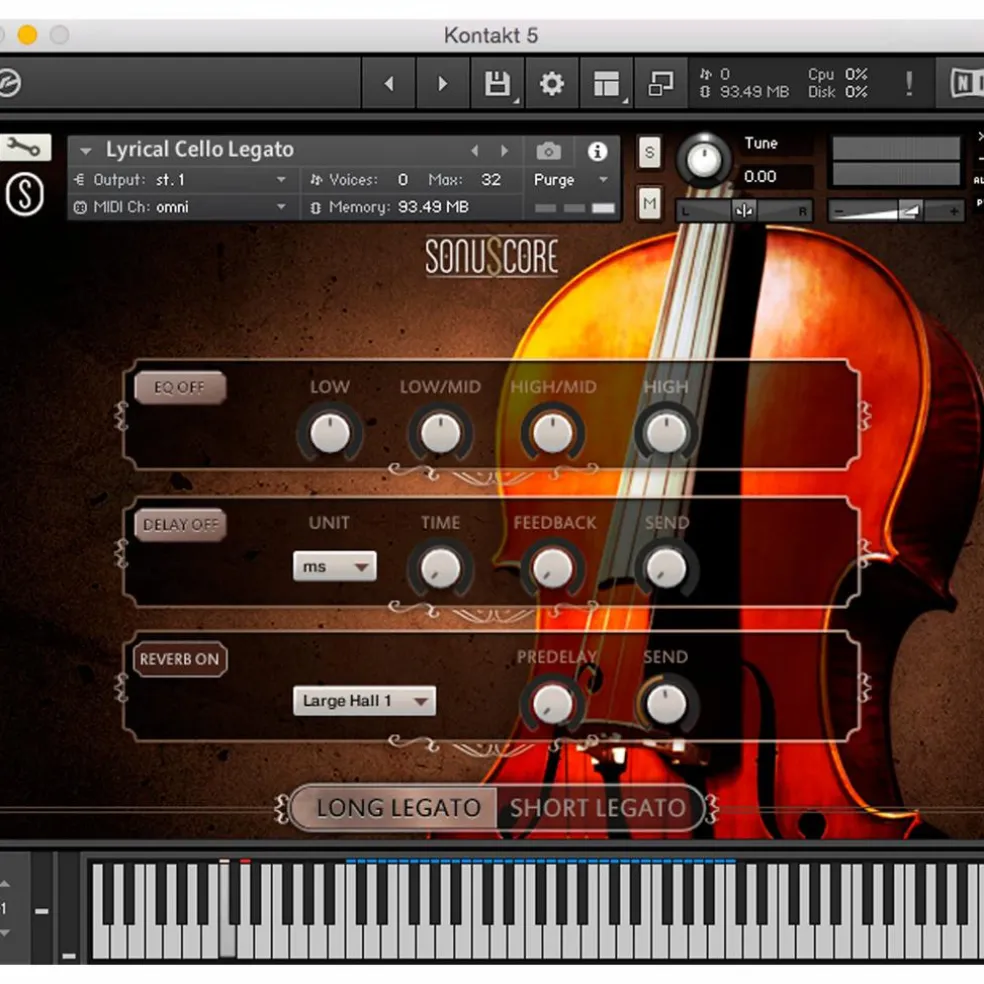Viewport: 984px width, 984px height.
Task: Click the EQ HIGH knob
Action: [666, 434]
